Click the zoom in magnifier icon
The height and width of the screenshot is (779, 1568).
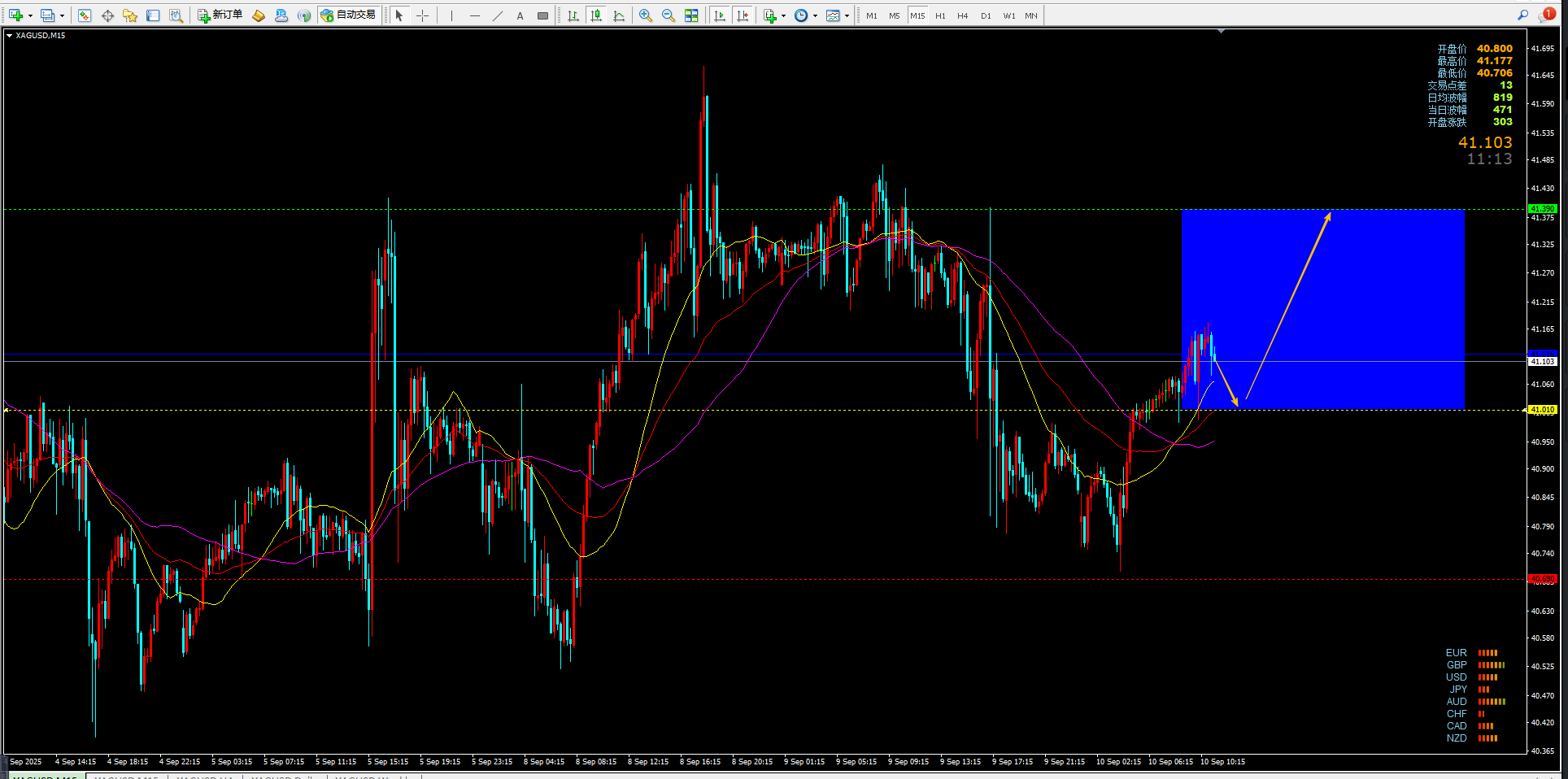[646, 15]
